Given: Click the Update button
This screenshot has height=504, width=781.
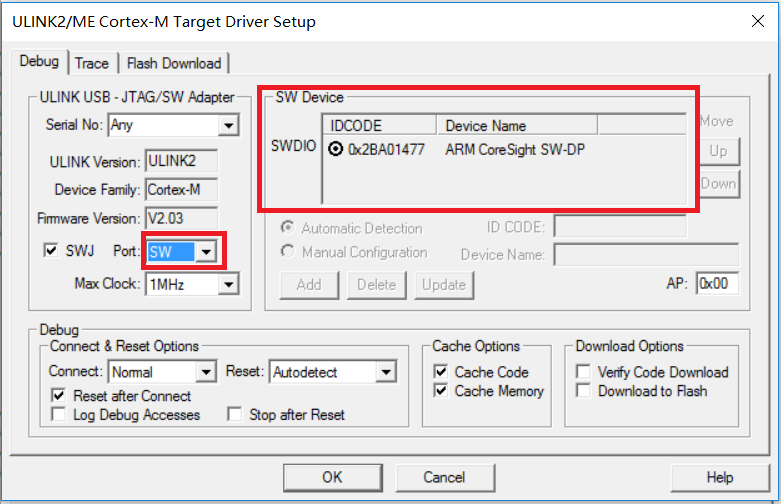Looking at the screenshot, I should 444,285.
